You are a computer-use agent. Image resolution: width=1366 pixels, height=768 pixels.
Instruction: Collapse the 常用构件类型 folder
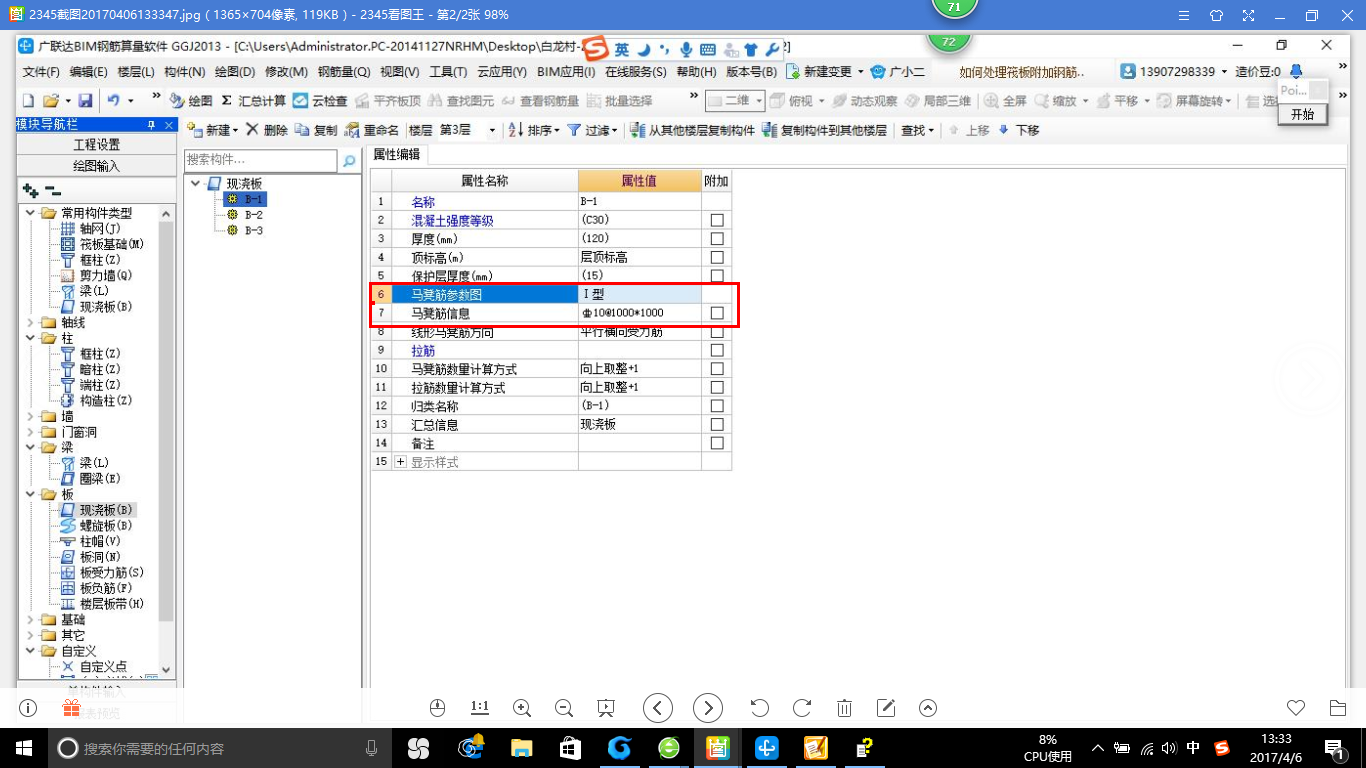[28, 213]
